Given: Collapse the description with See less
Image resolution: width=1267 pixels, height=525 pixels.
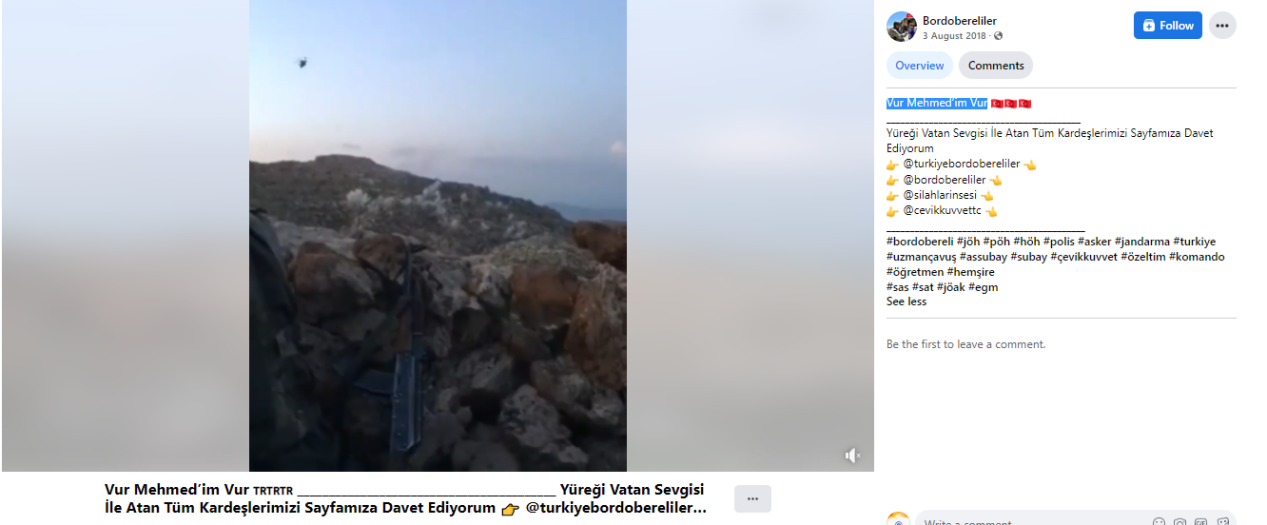Looking at the screenshot, I should point(906,302).
